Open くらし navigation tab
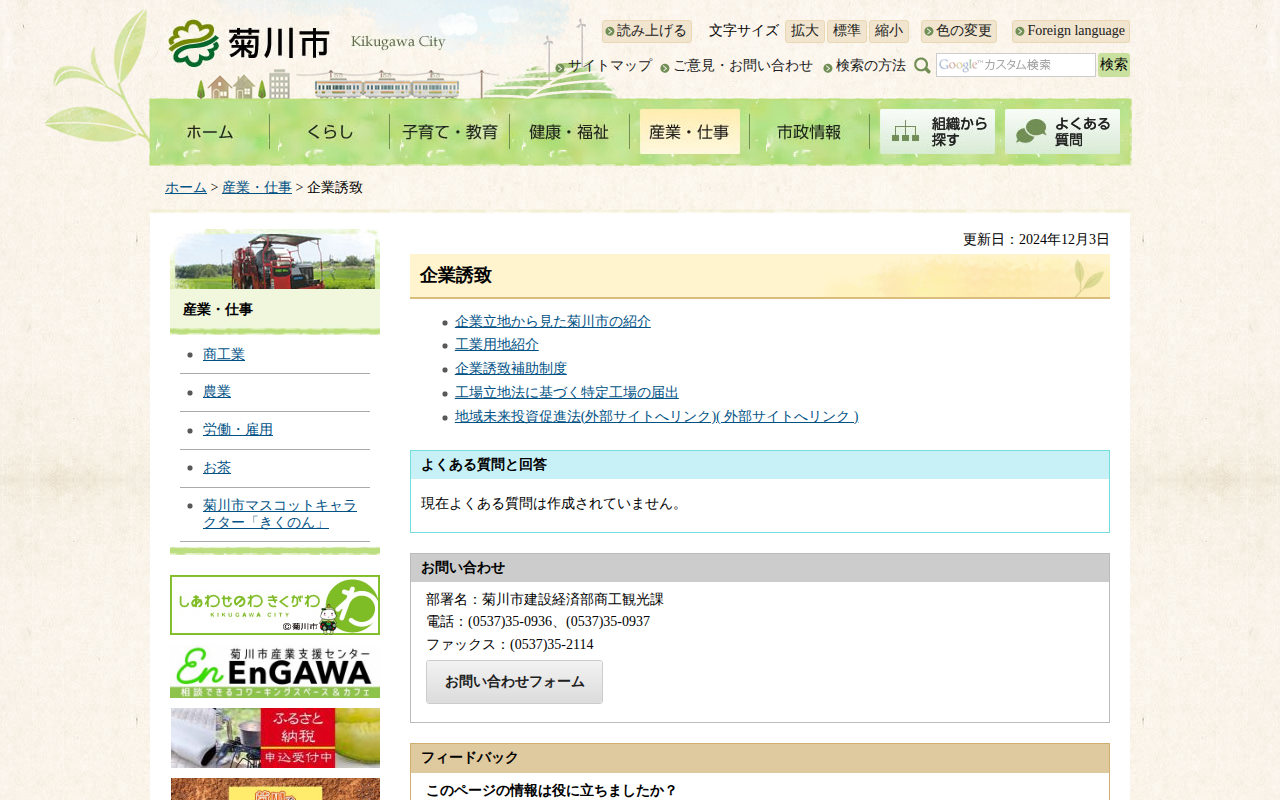Screen dimensions: 1280x800 click(330, 132)
